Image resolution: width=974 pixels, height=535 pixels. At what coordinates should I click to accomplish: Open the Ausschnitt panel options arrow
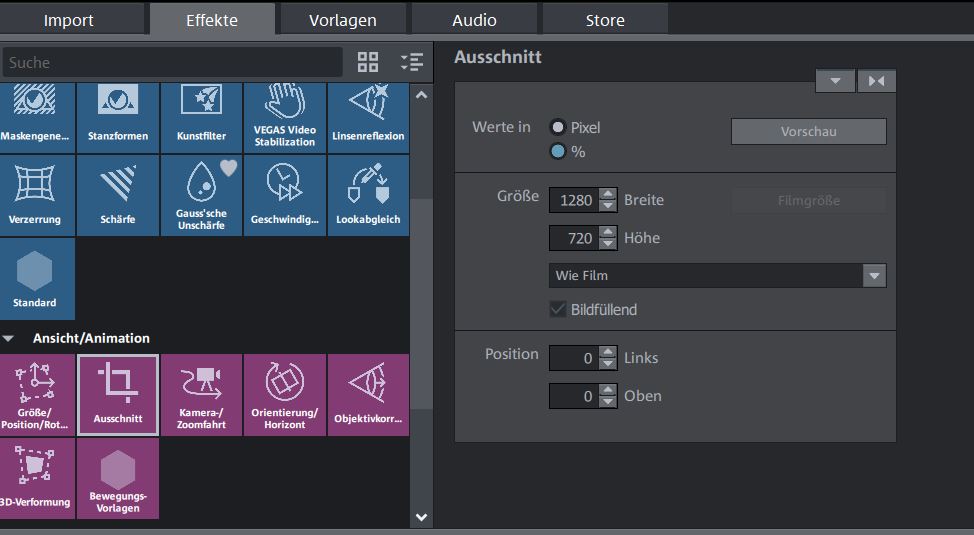[x=835, y=81]
